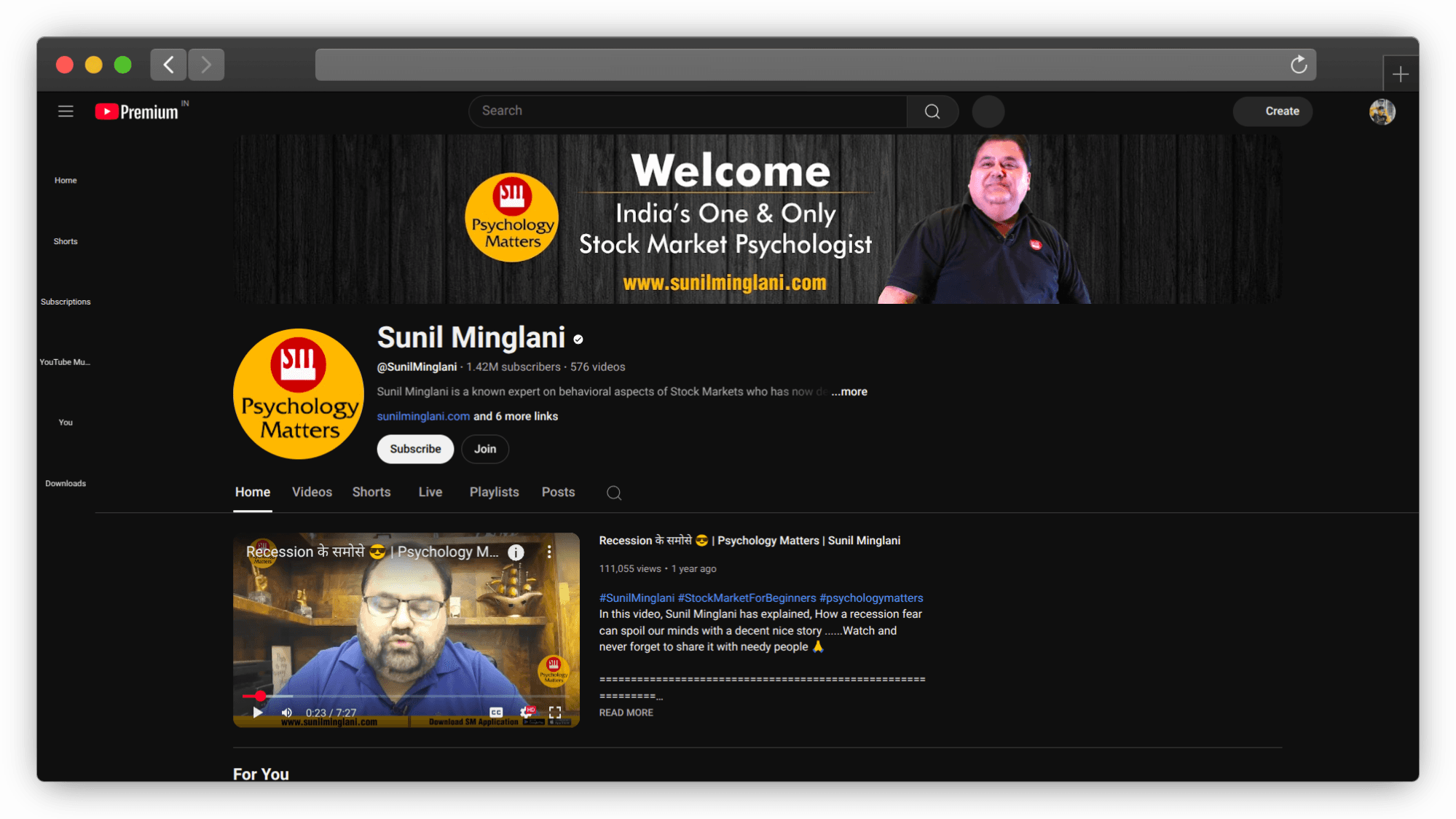The height and width of the screenshot is (819, 1456).
Task: Open the sunilminglani.com link
Action: 423,417
